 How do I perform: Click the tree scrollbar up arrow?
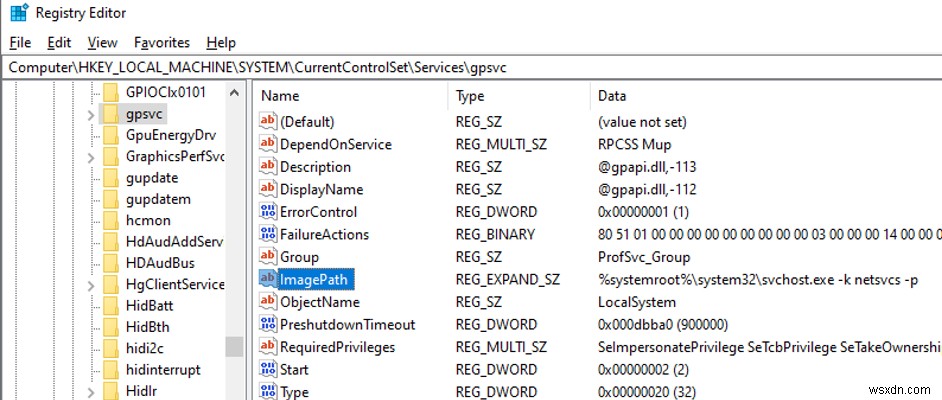tap(234, 92)
